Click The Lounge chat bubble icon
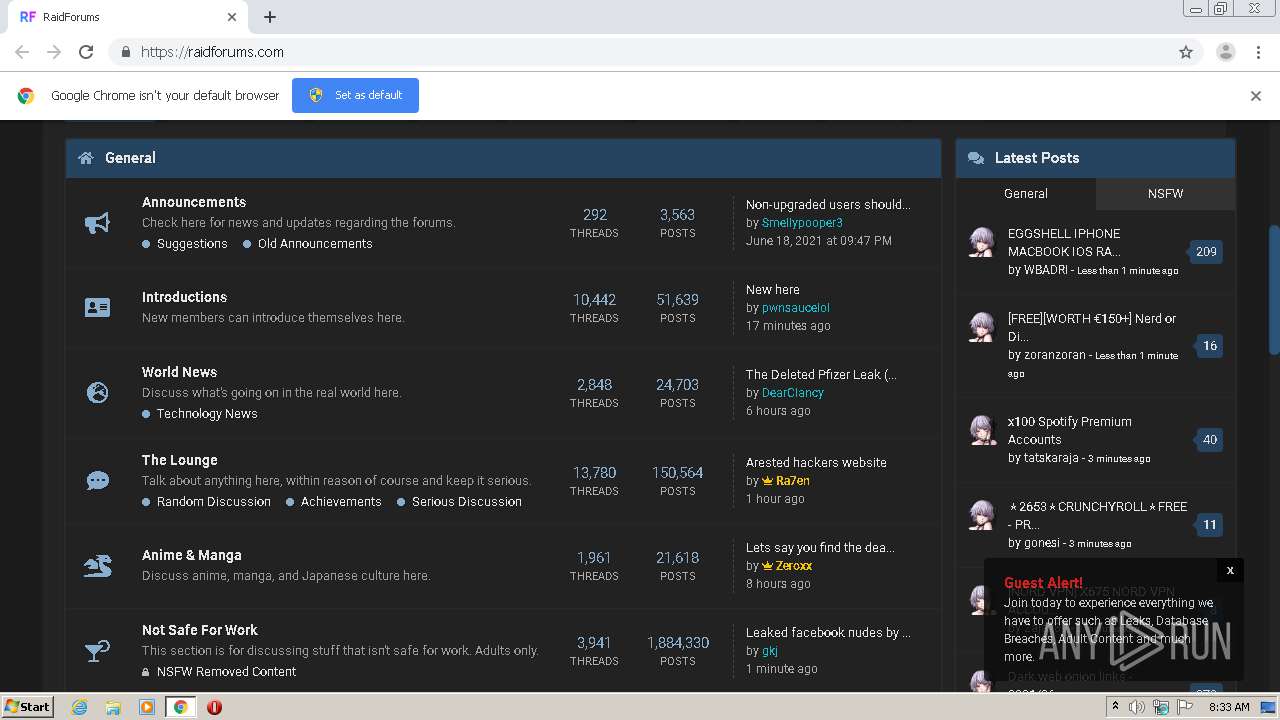This screenshot has width=1280, height=720. pos(97,481)
